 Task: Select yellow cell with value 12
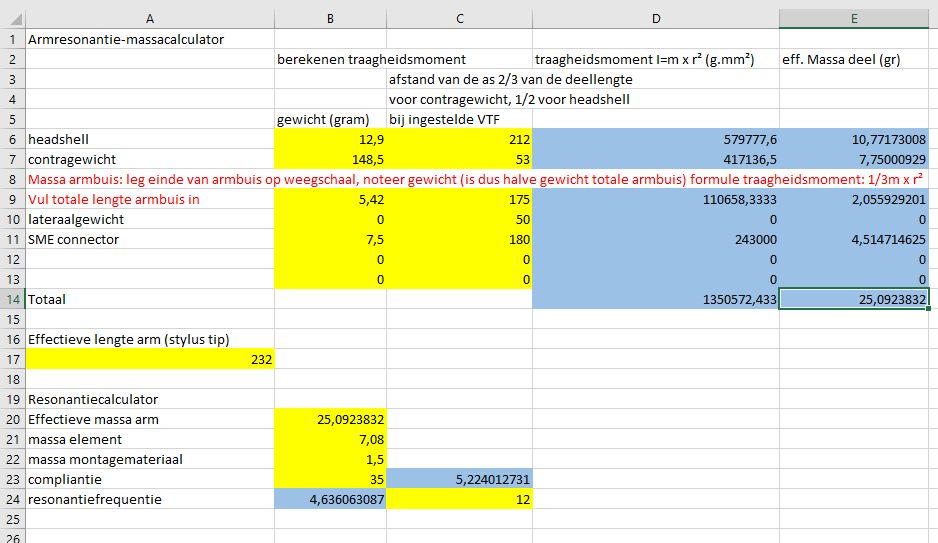pyautogui.click(x=459, y=499)
